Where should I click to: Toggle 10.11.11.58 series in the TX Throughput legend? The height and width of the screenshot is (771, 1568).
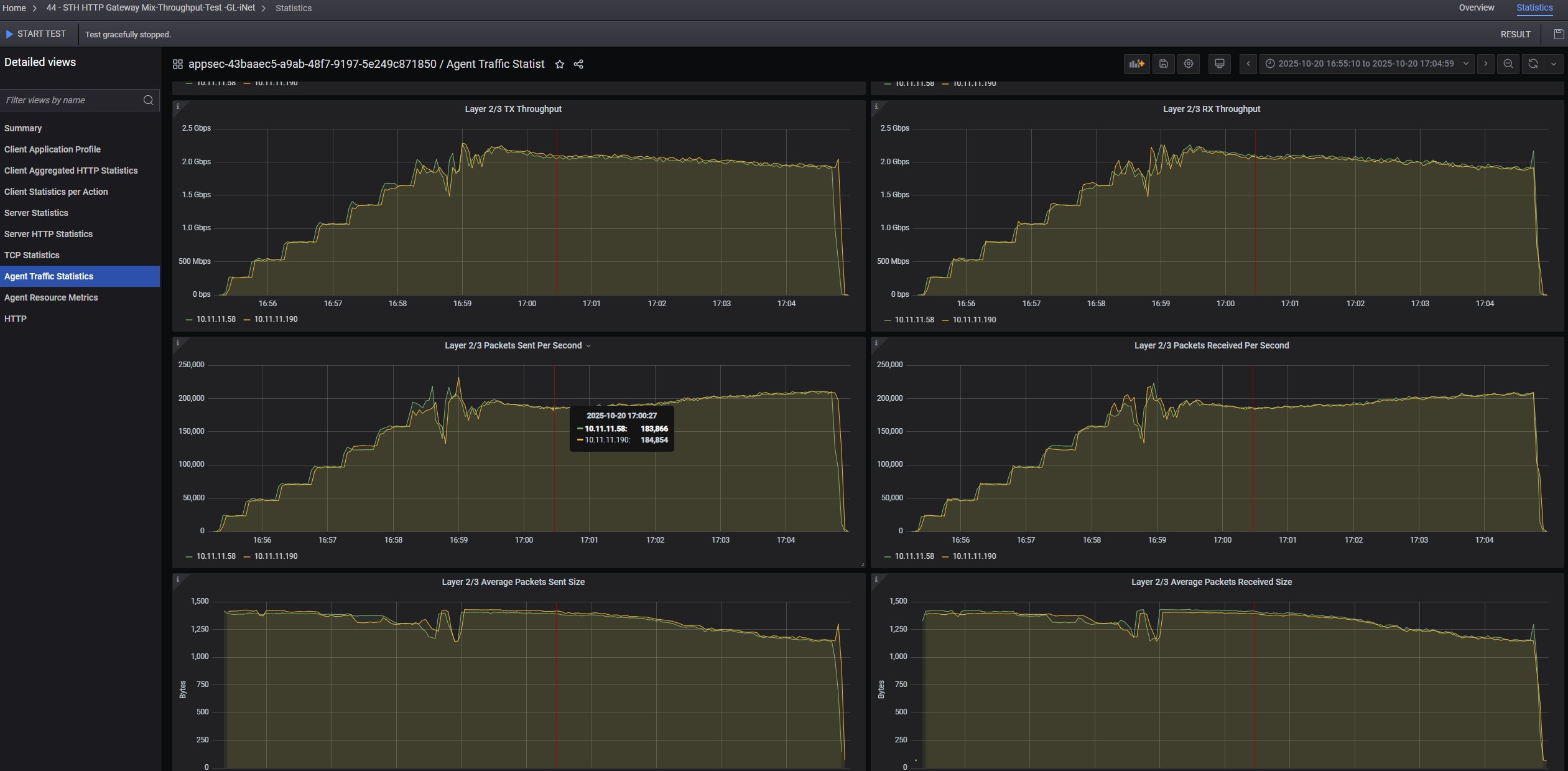click(x=215, y=319)
